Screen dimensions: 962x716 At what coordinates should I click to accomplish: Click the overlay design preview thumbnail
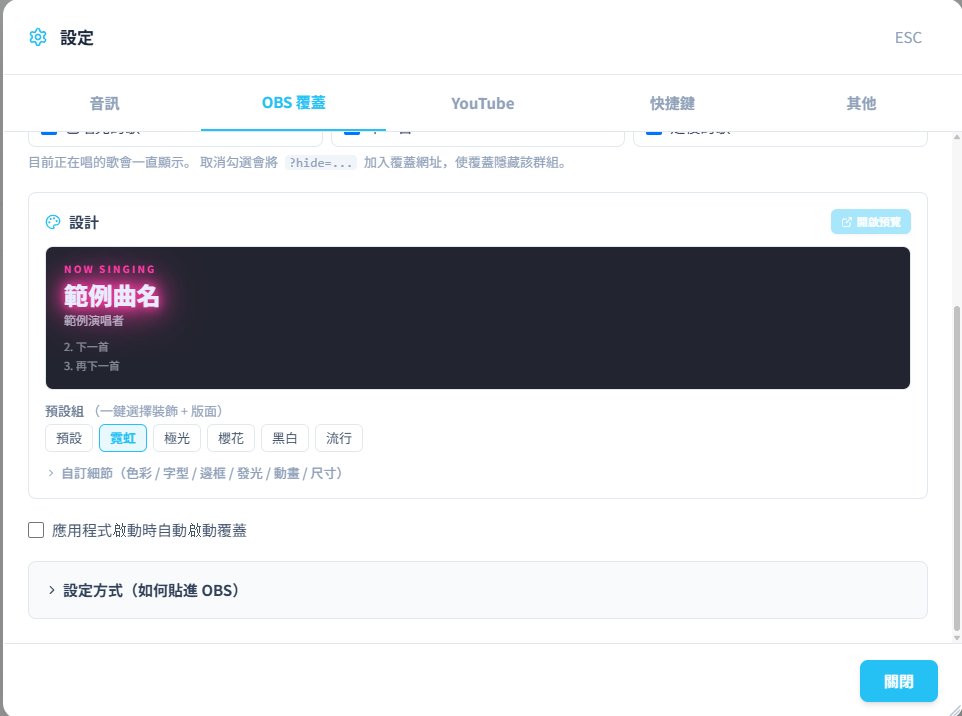tap(478, 318)
